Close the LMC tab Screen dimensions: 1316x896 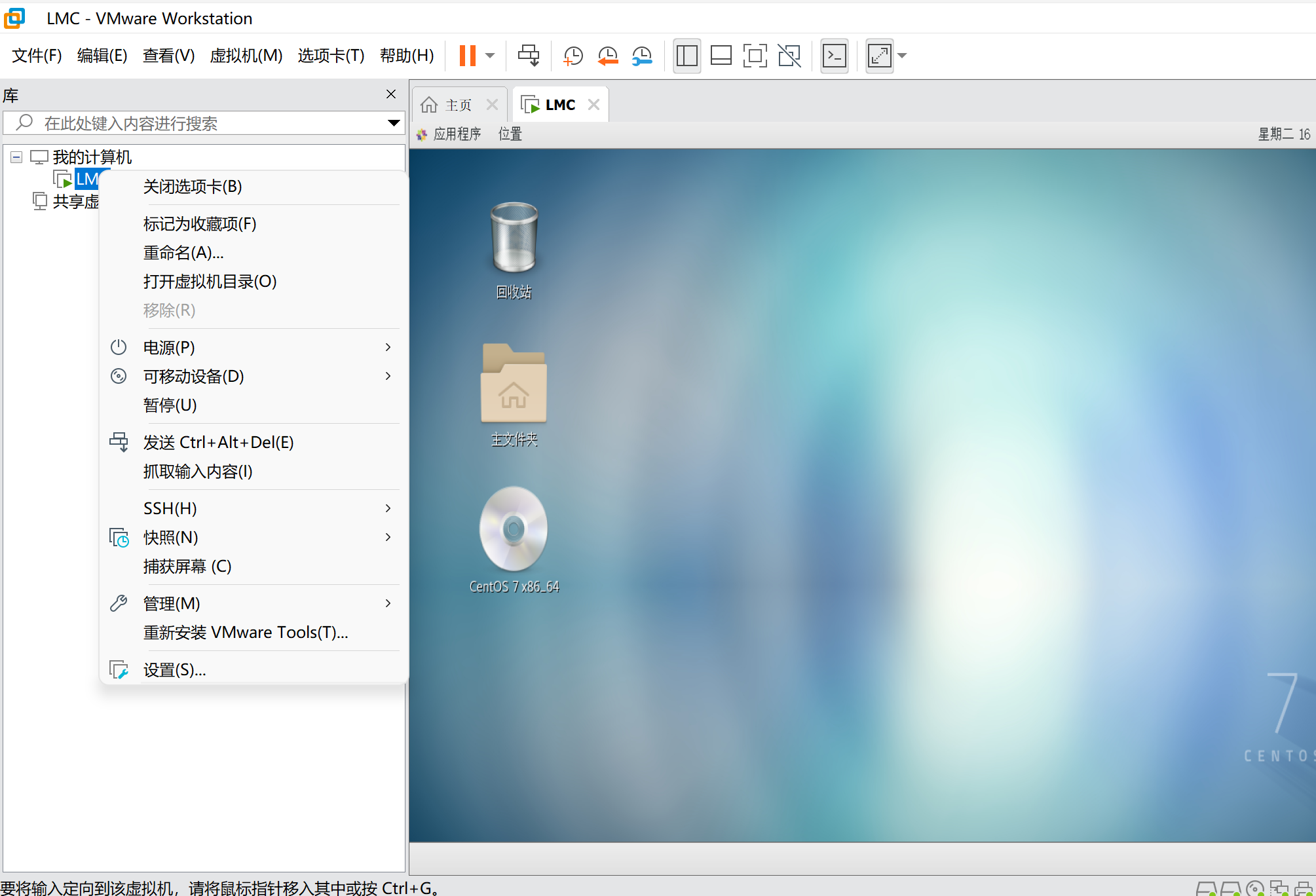(593, 105)
